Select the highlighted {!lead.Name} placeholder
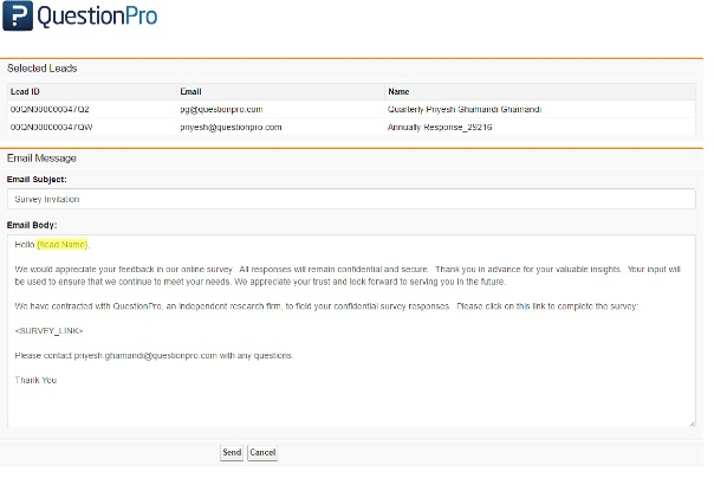The image size is (714, 478). click(62, 245)
